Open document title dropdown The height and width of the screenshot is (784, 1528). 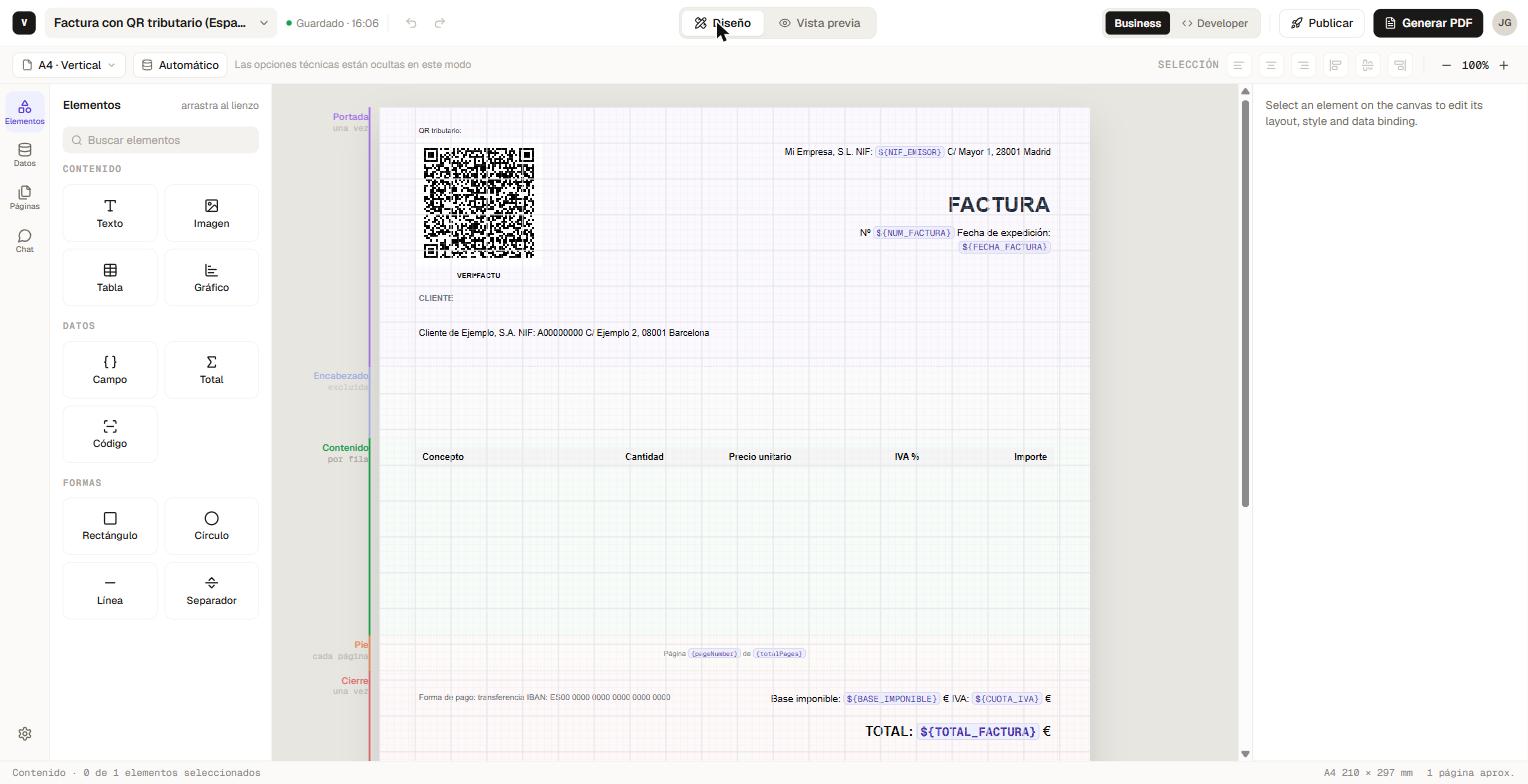(x=161, y=23)
